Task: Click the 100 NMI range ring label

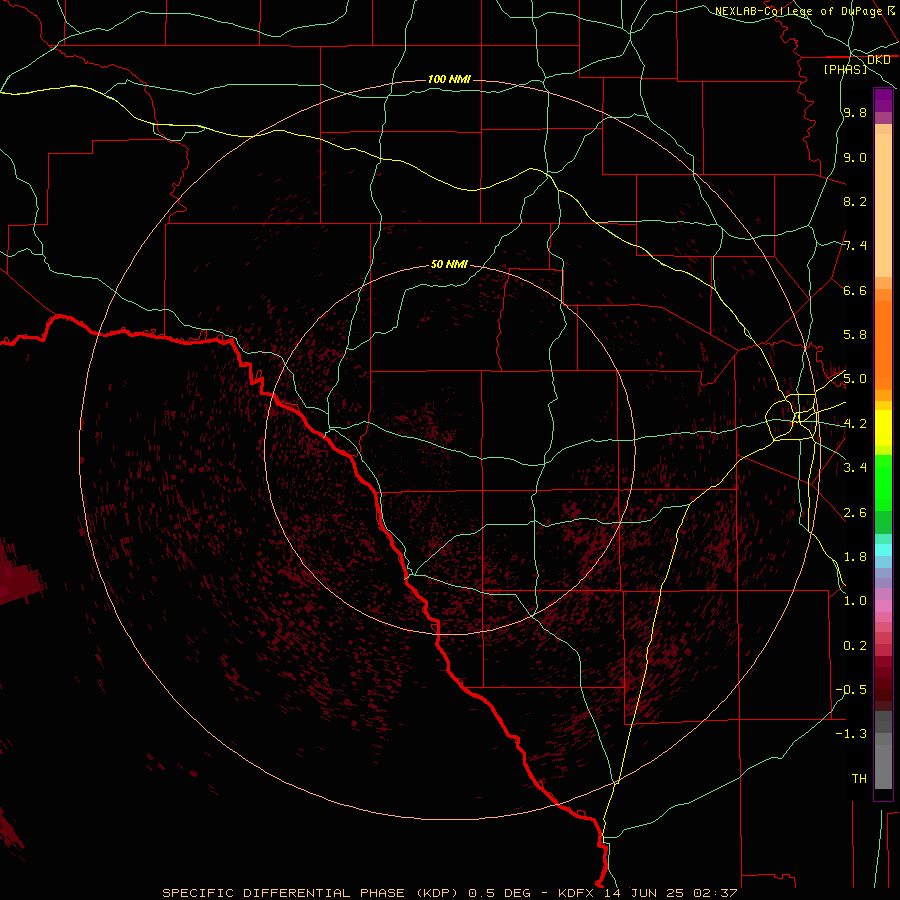Action: pos(449,79)
